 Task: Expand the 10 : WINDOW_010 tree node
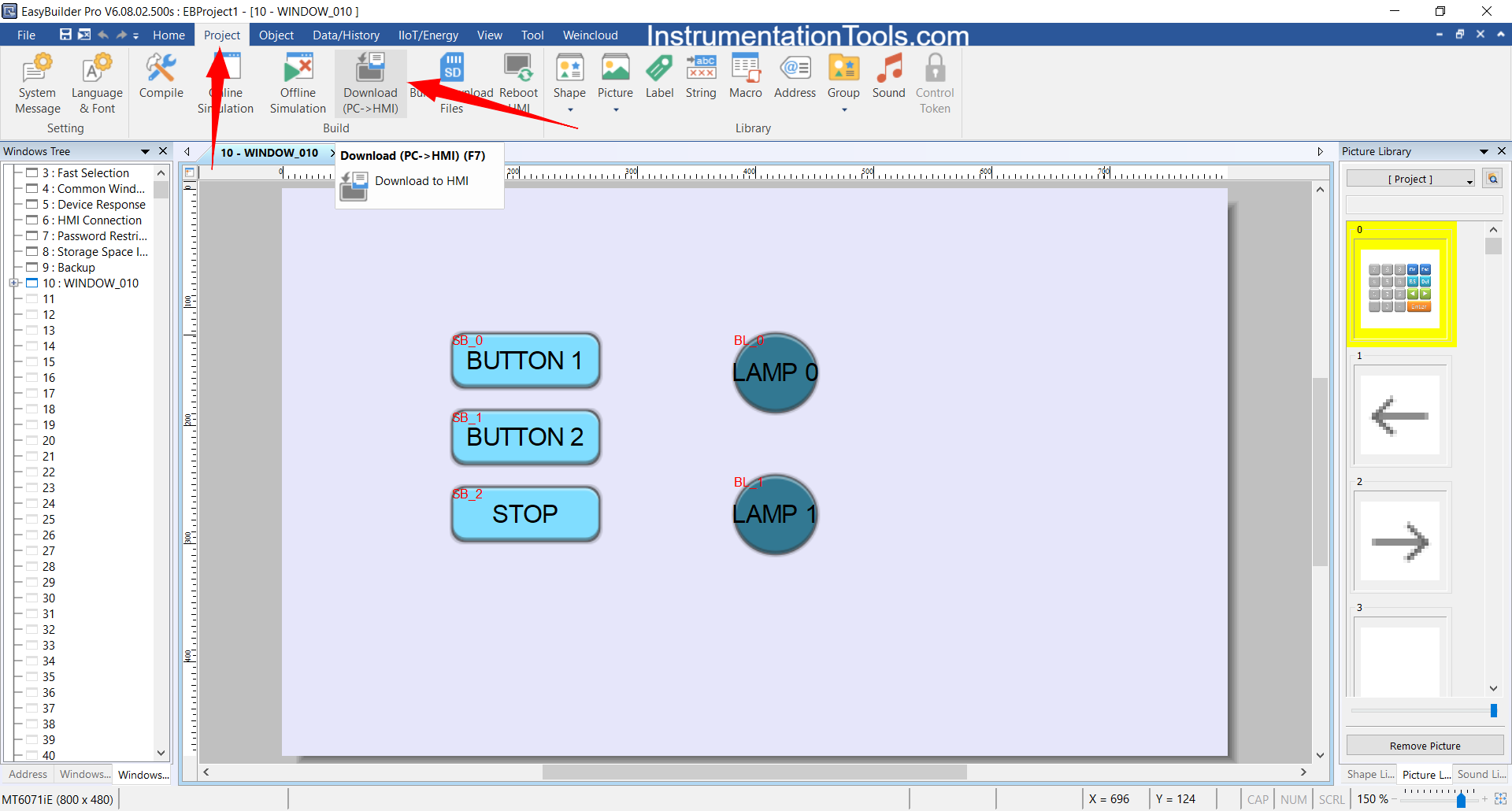click(x=13, y=283)
